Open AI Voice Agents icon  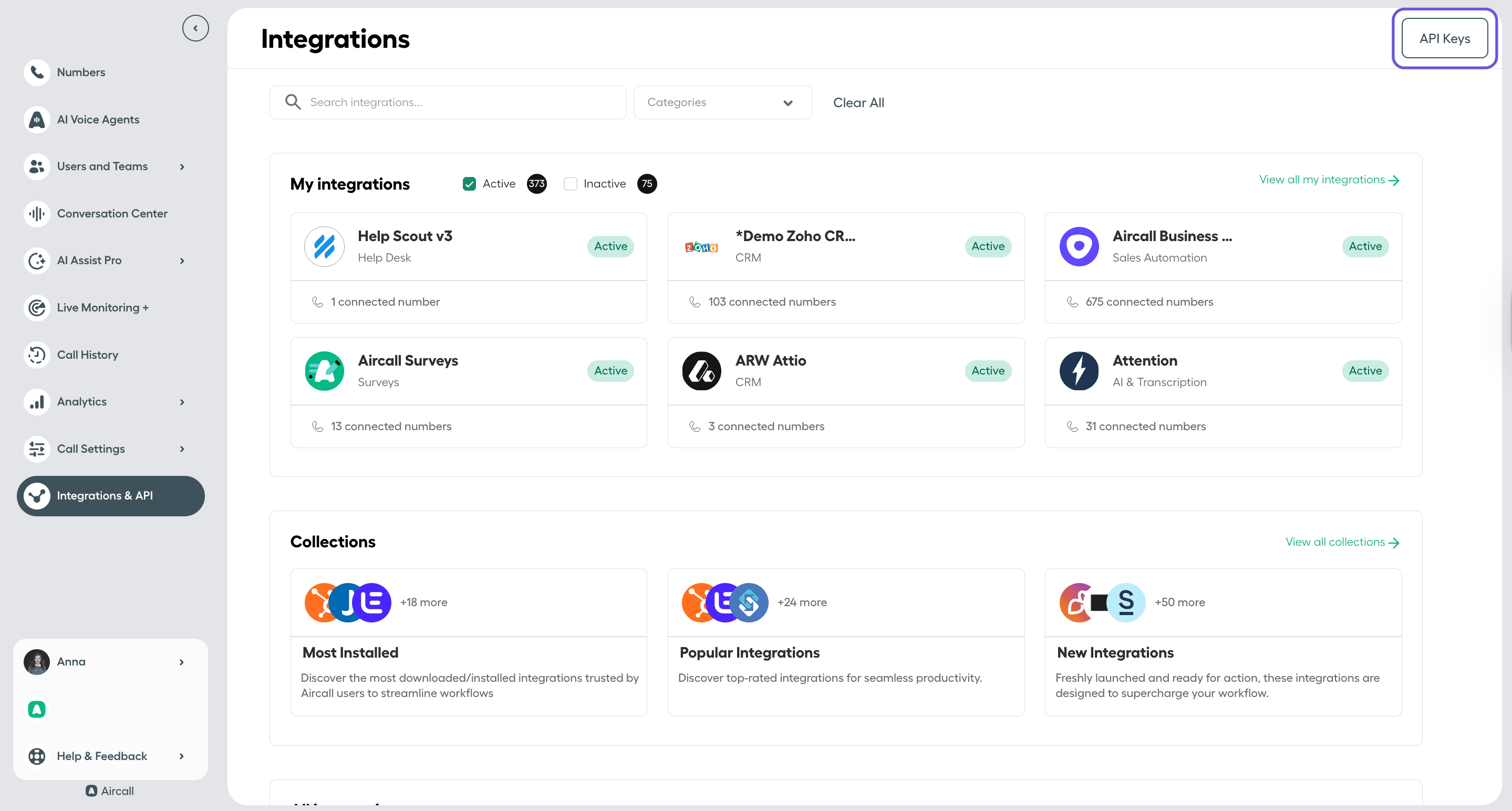37,120
